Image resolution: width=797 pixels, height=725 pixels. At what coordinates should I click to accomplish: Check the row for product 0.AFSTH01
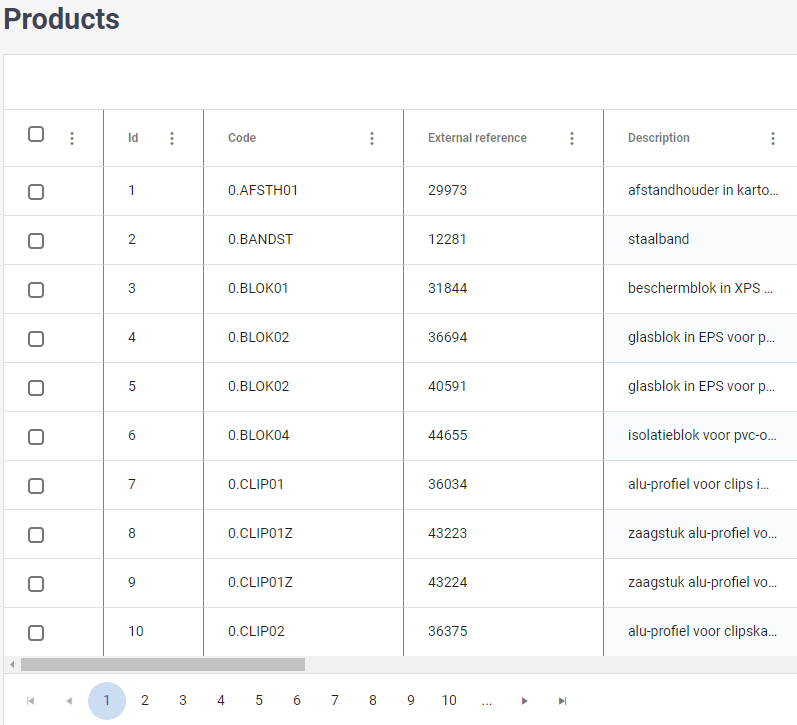click(x=36, y=192)
